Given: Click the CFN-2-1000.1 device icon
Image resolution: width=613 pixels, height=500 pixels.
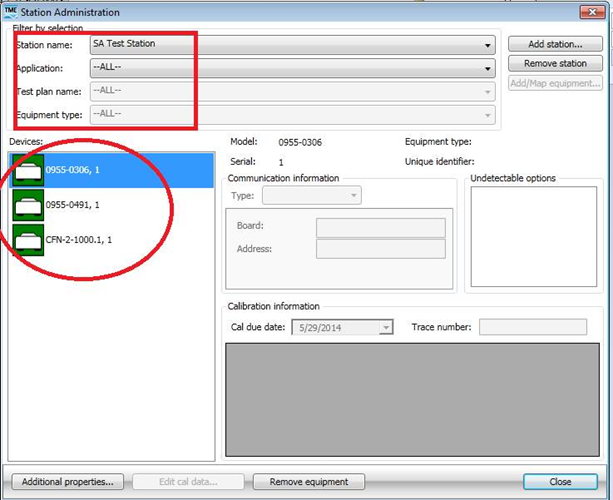Looking at the screenshot, I should tap(27, 240).
